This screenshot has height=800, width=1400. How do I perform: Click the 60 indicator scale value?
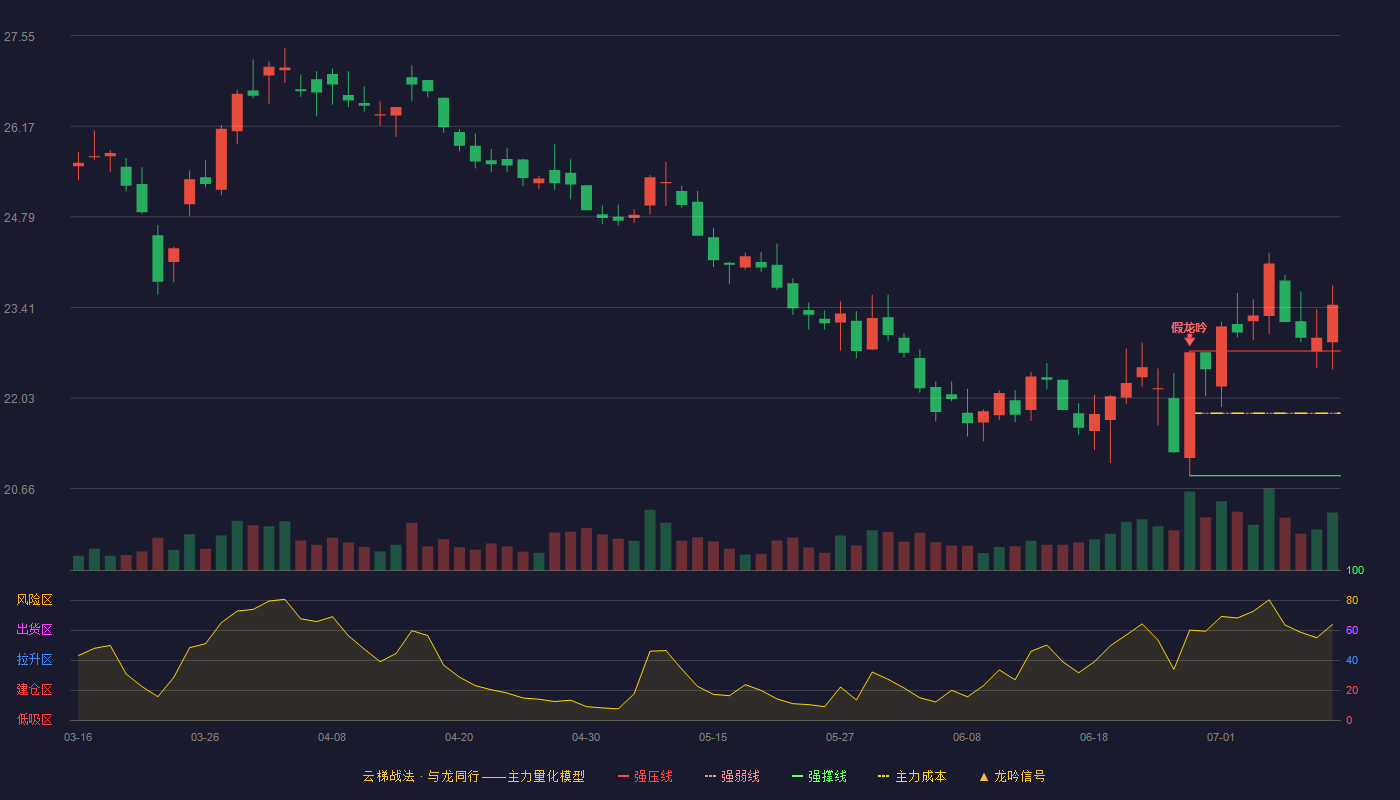[x=1352, y=630]
